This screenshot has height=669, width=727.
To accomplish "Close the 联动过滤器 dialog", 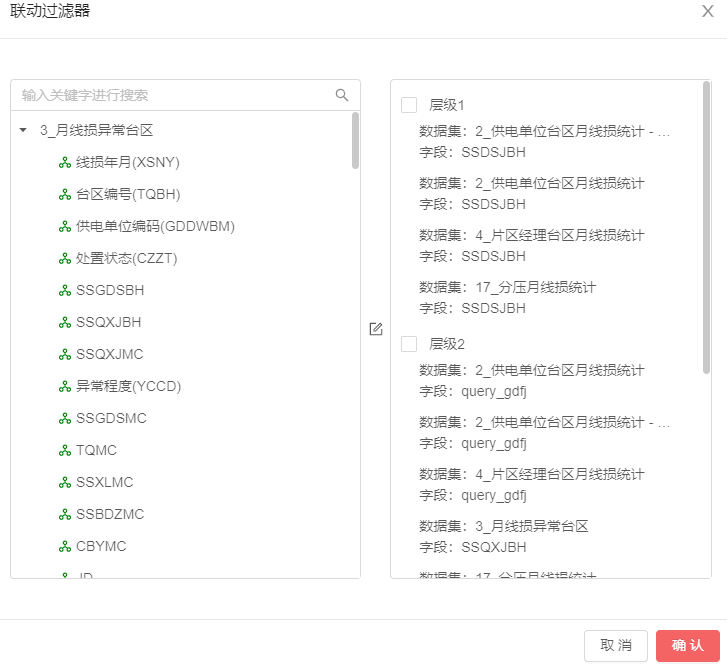I will 708,10.
